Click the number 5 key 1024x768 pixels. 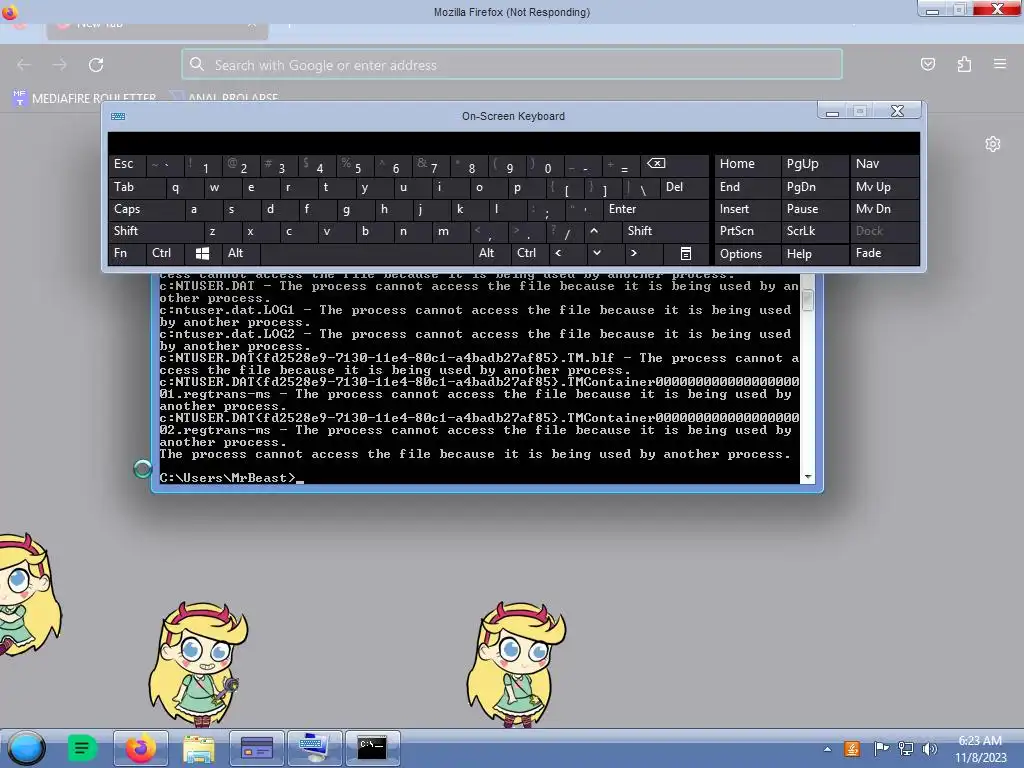(x=355, y=165)
